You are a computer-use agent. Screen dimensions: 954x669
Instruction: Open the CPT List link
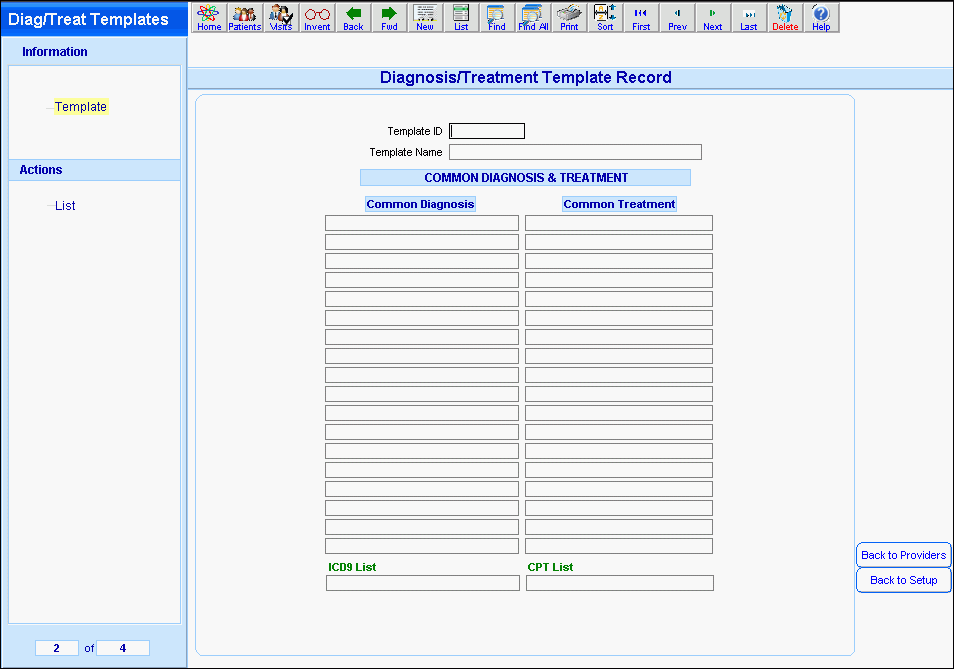point(550,567)
